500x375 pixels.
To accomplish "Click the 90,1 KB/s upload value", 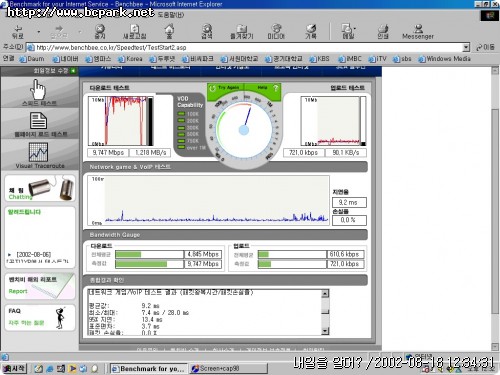I will (345, 153).
